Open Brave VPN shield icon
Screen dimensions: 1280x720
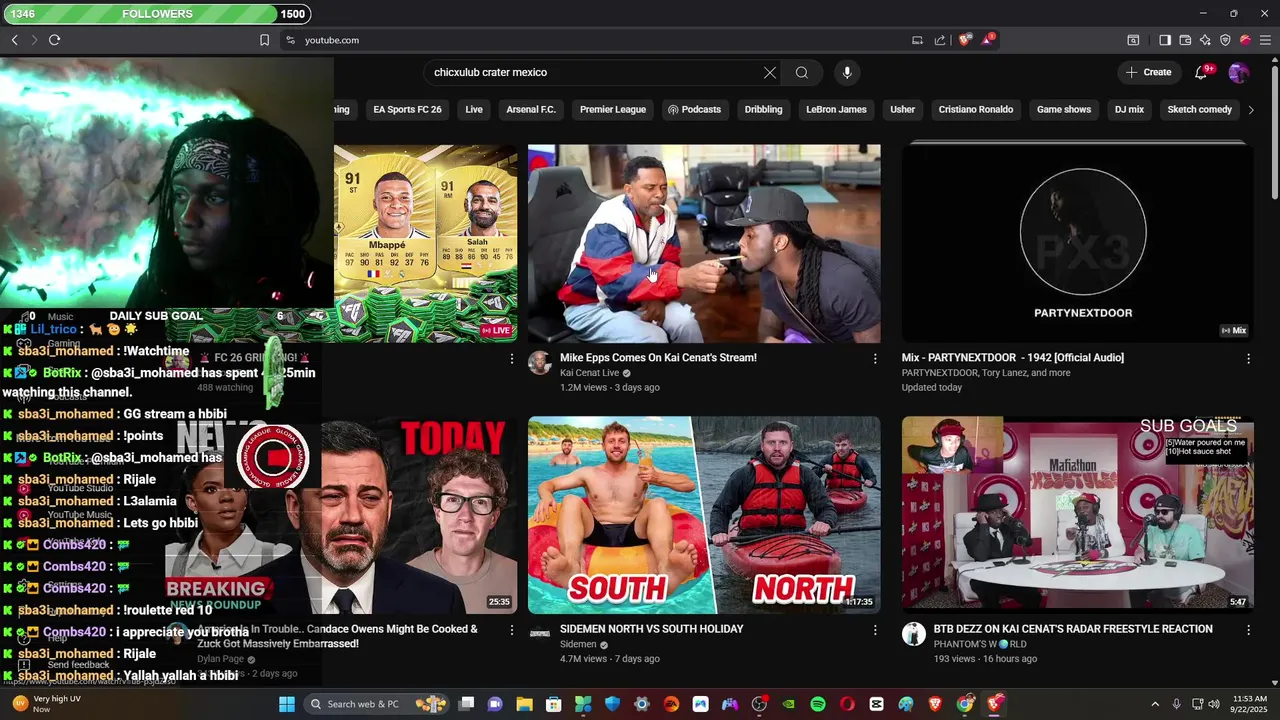tap(1225, 40)
